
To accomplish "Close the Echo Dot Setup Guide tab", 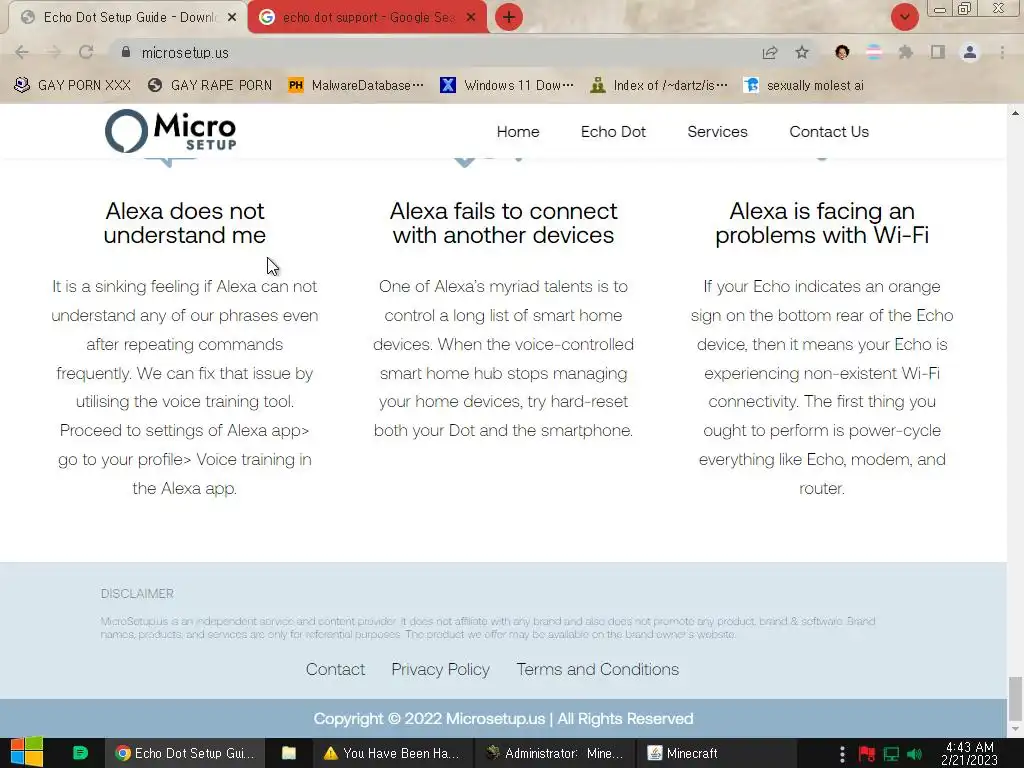I will click(232, 17).
